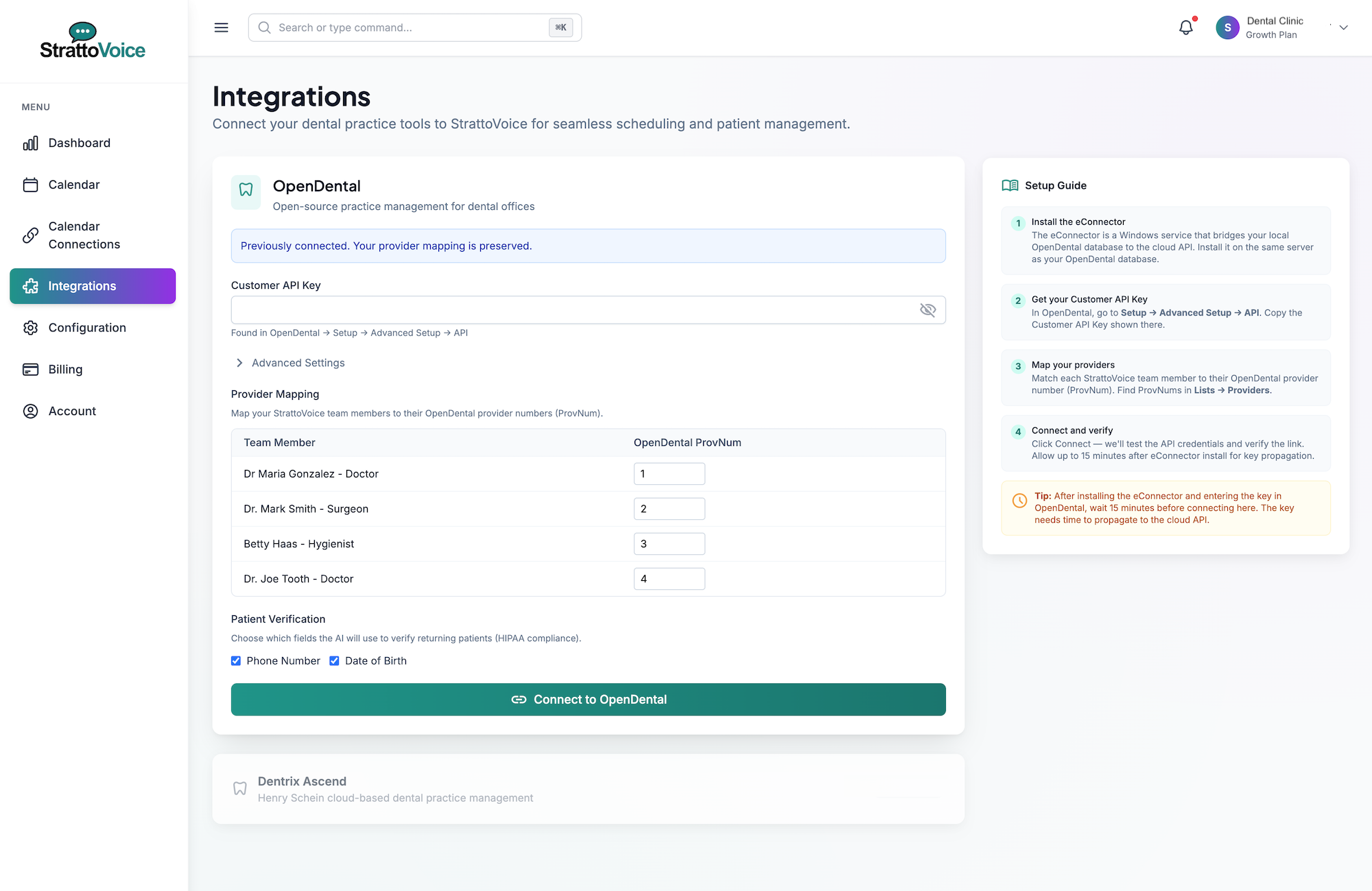Open the hamburger sidebar toggle
Screen dimensions: 1372x891
tap(221, 27)
